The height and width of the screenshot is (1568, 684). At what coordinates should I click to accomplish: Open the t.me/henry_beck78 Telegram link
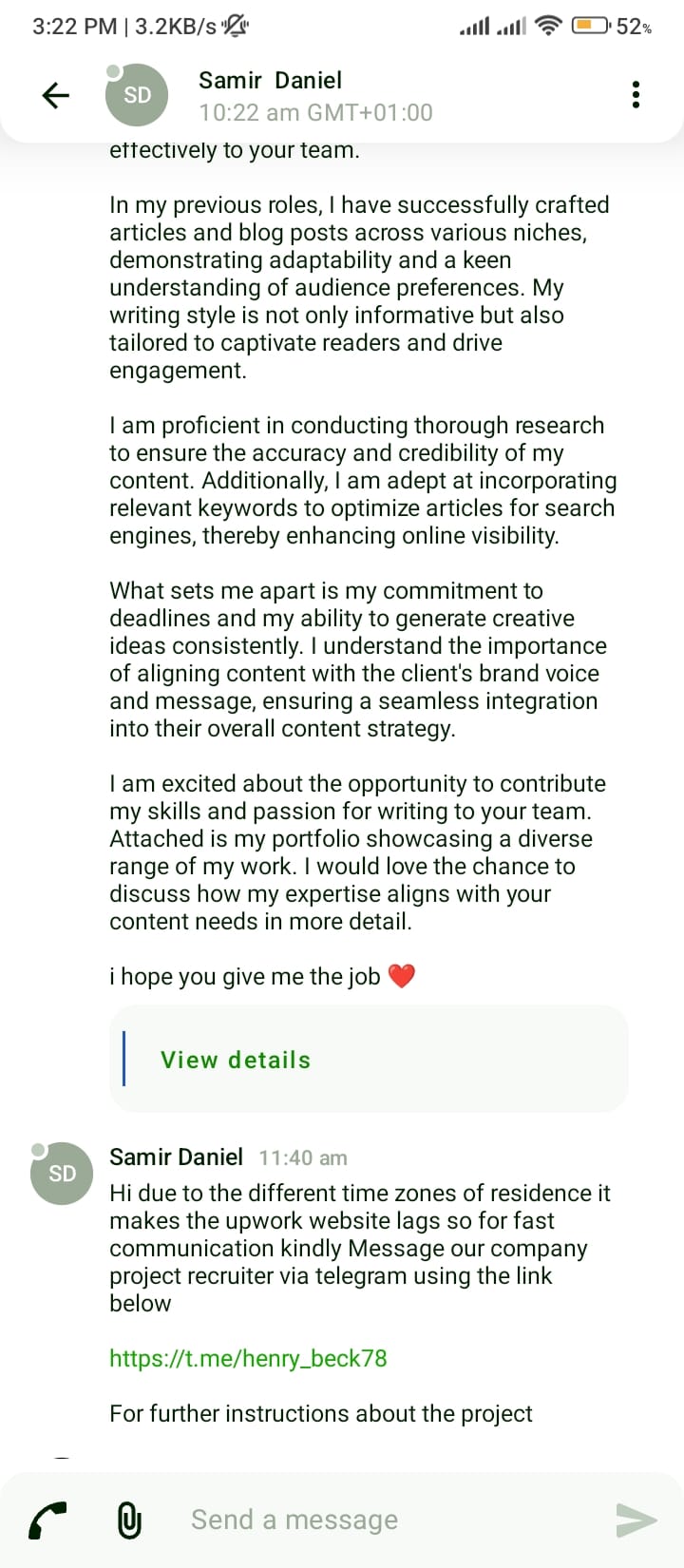pos(248,1358)
